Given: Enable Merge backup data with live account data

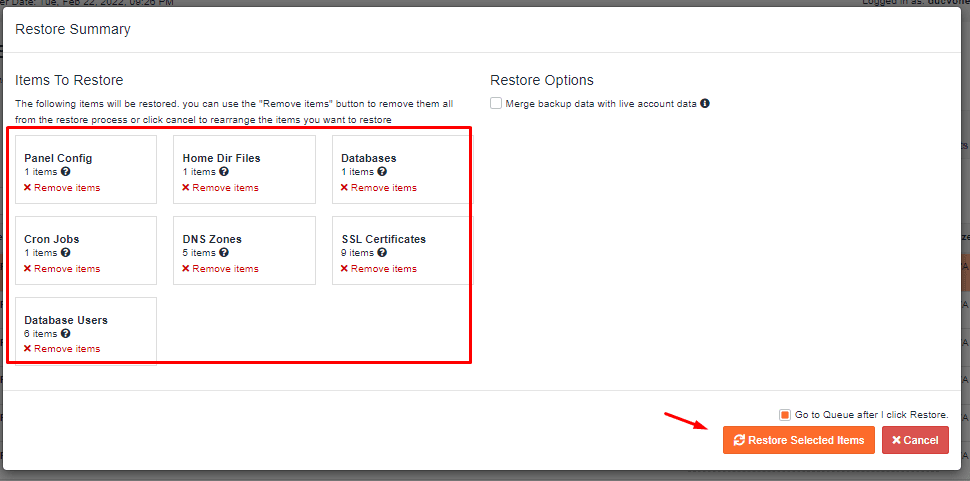Looking at the screenshot, I should (x=496, y=104).
